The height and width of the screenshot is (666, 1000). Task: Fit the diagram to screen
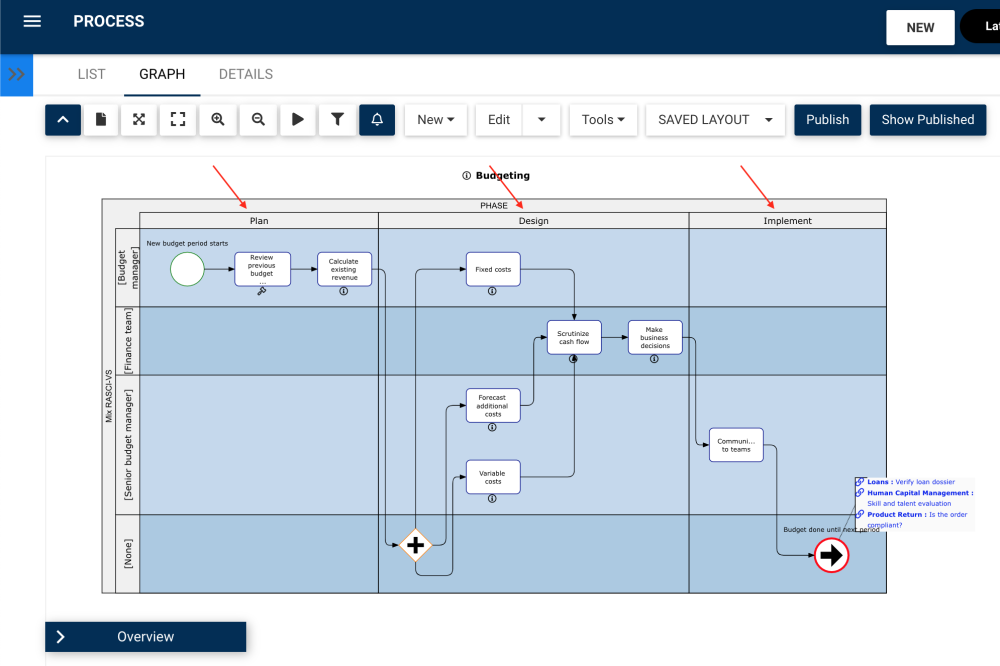coord(138,119)
